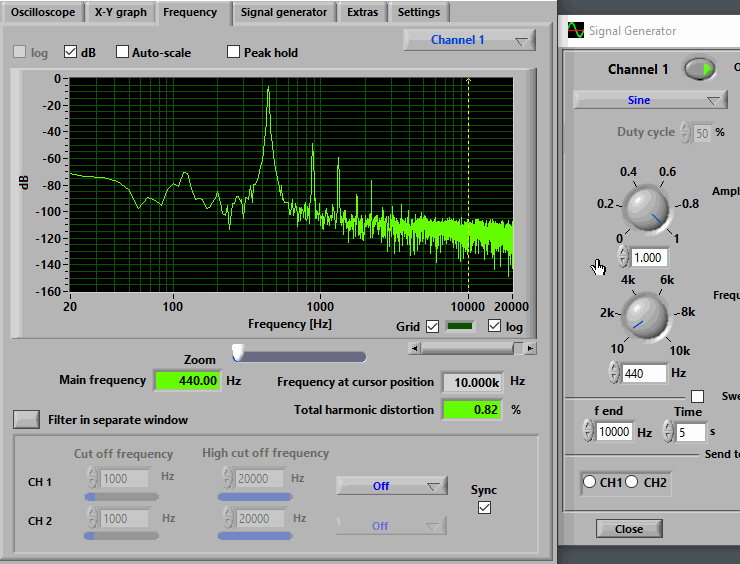Select the CH1 radio button
This screenshot has height=564, width=740.
click(x=589, y=482)
